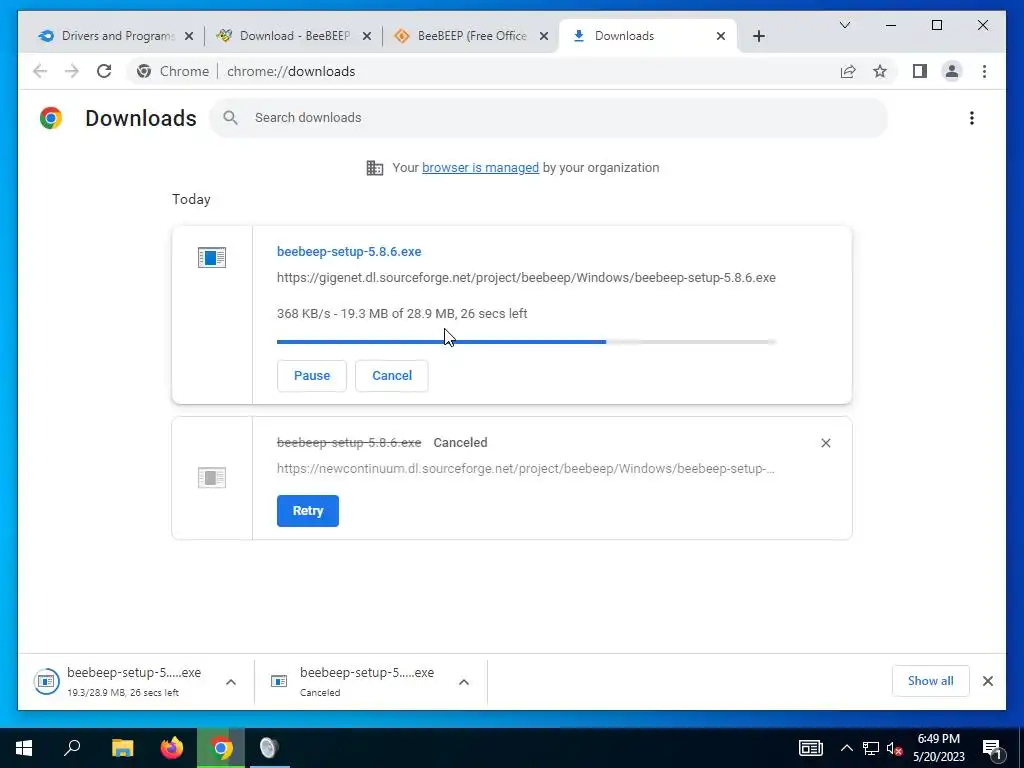Open the Downloads page more actions menu

tap(972, 118)
